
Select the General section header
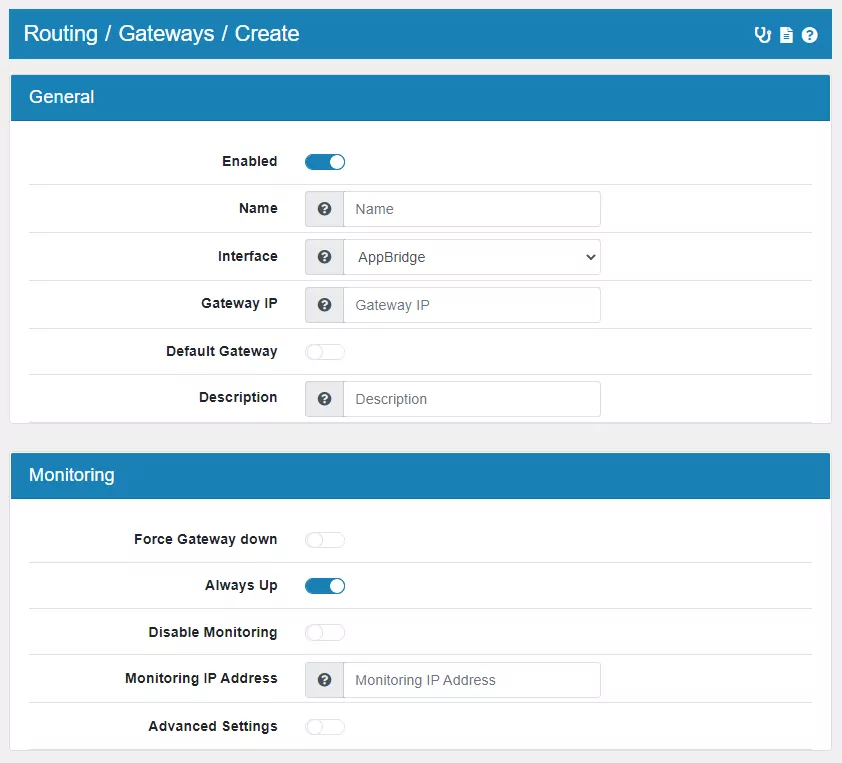pyautogui.click(x=61, y=97)
